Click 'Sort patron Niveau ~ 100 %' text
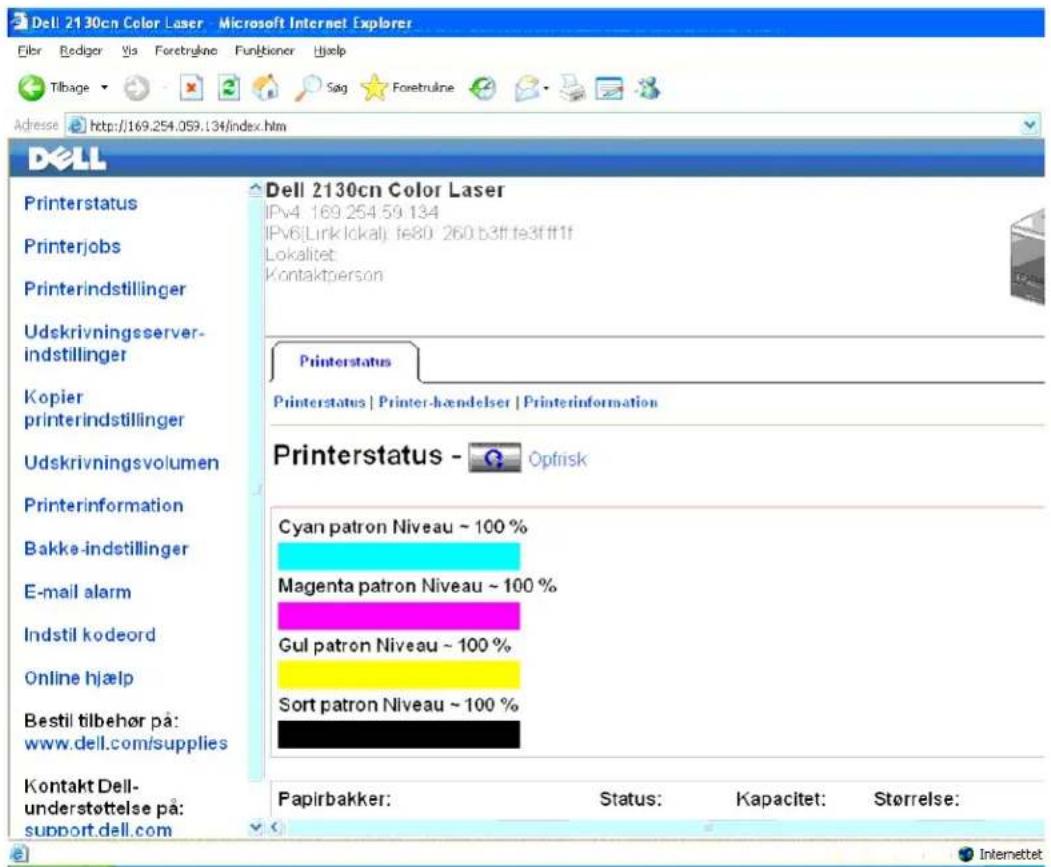1051x867 pixels. coord(398,705)
